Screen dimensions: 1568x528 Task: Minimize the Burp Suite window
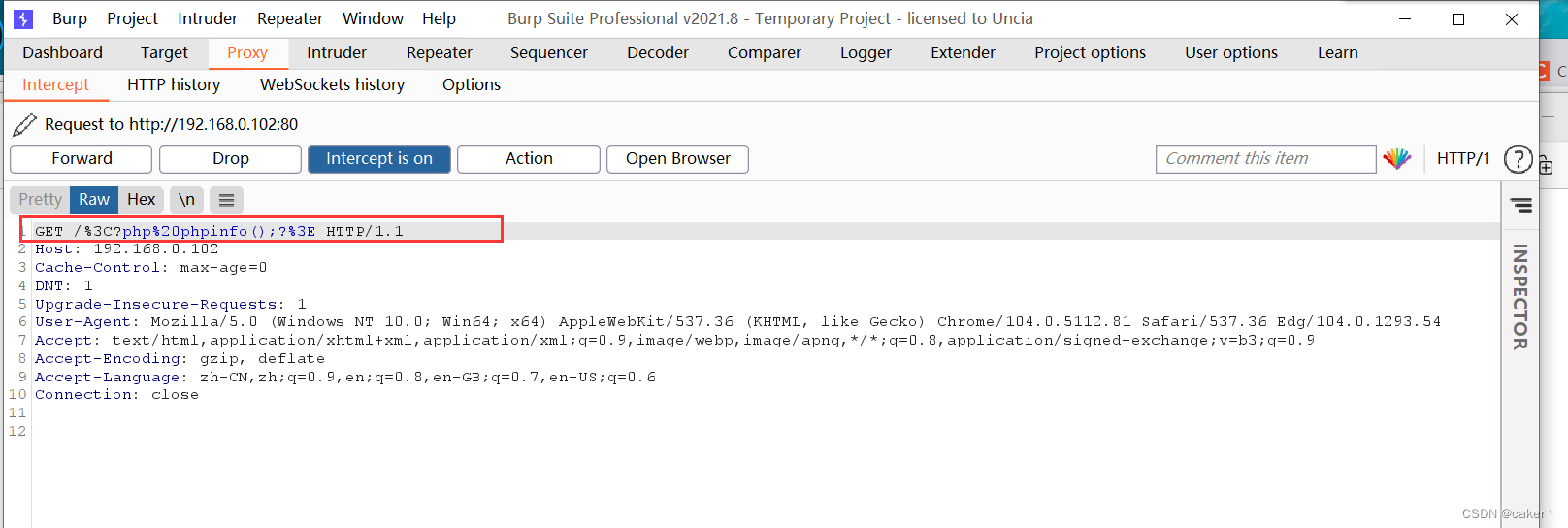(x=1405, y=18)
